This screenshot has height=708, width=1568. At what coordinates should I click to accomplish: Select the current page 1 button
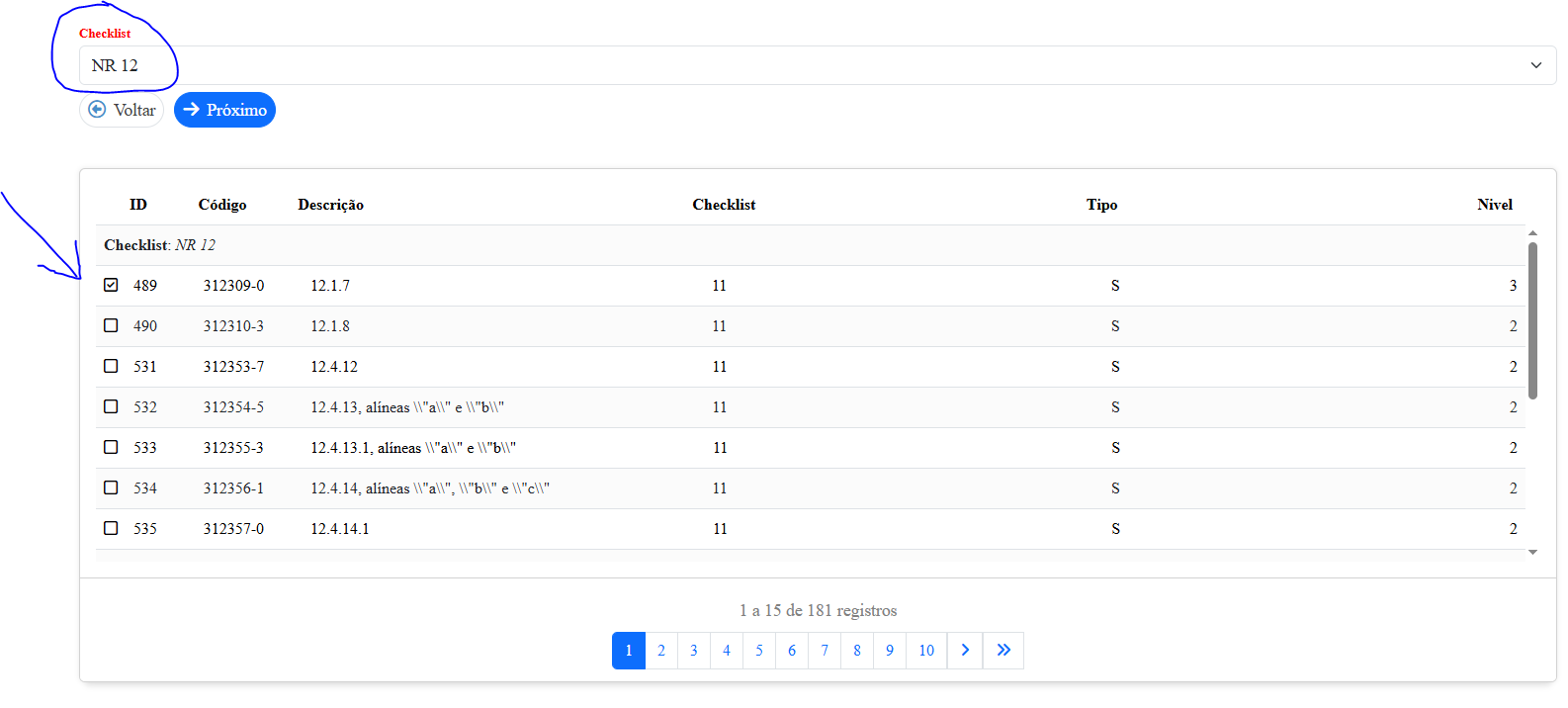[x=629, y=650]
